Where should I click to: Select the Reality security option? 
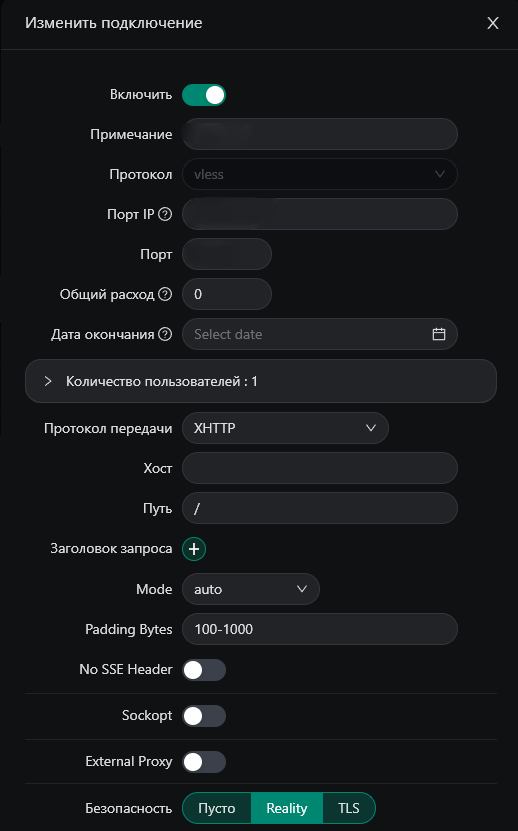click(x=287, y=808)
